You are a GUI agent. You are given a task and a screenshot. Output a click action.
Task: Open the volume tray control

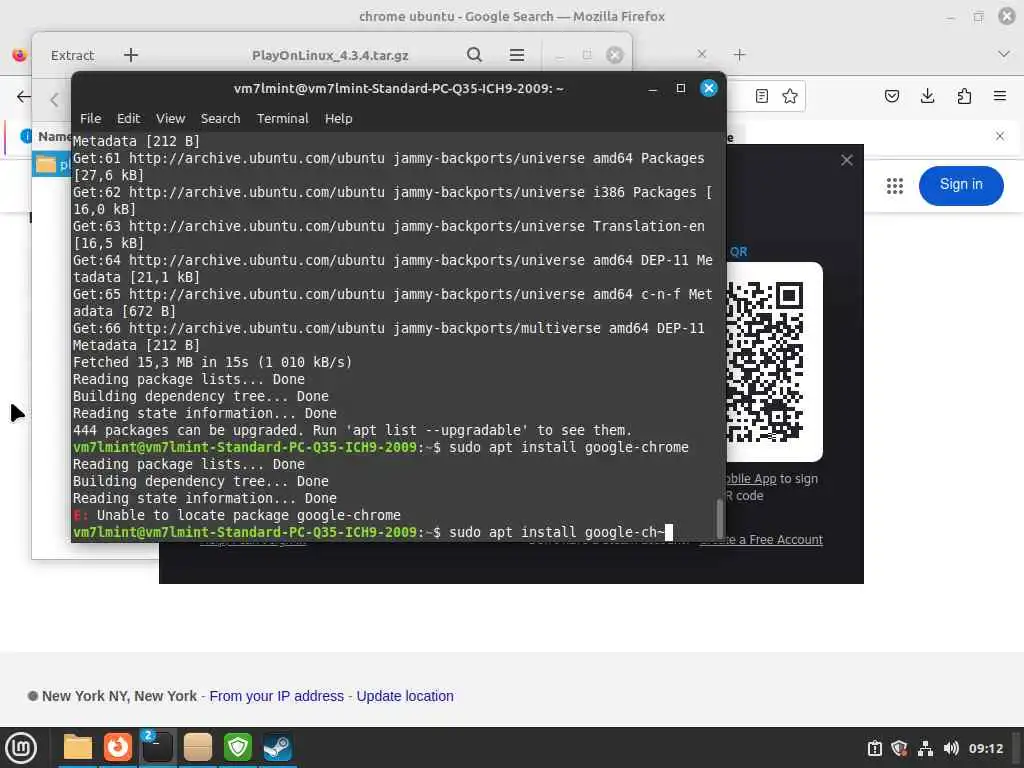click(951, 748)
